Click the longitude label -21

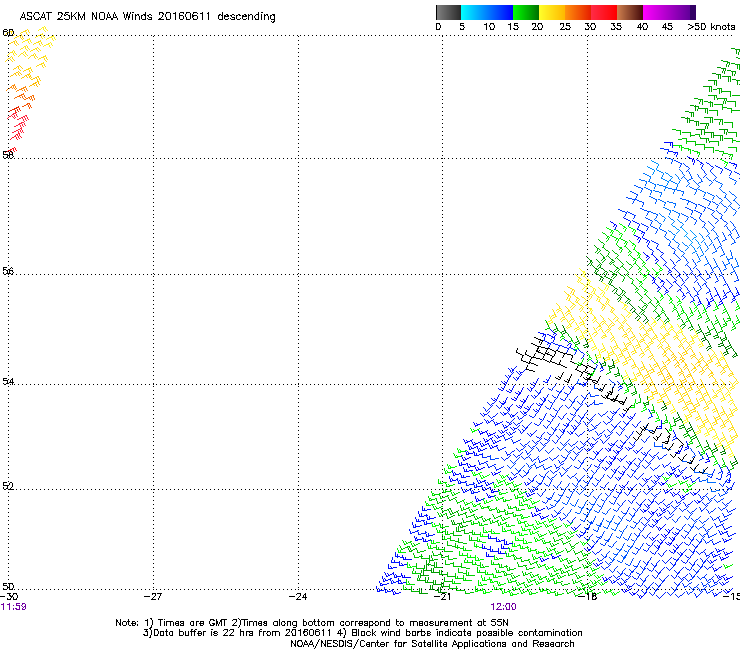442,597
